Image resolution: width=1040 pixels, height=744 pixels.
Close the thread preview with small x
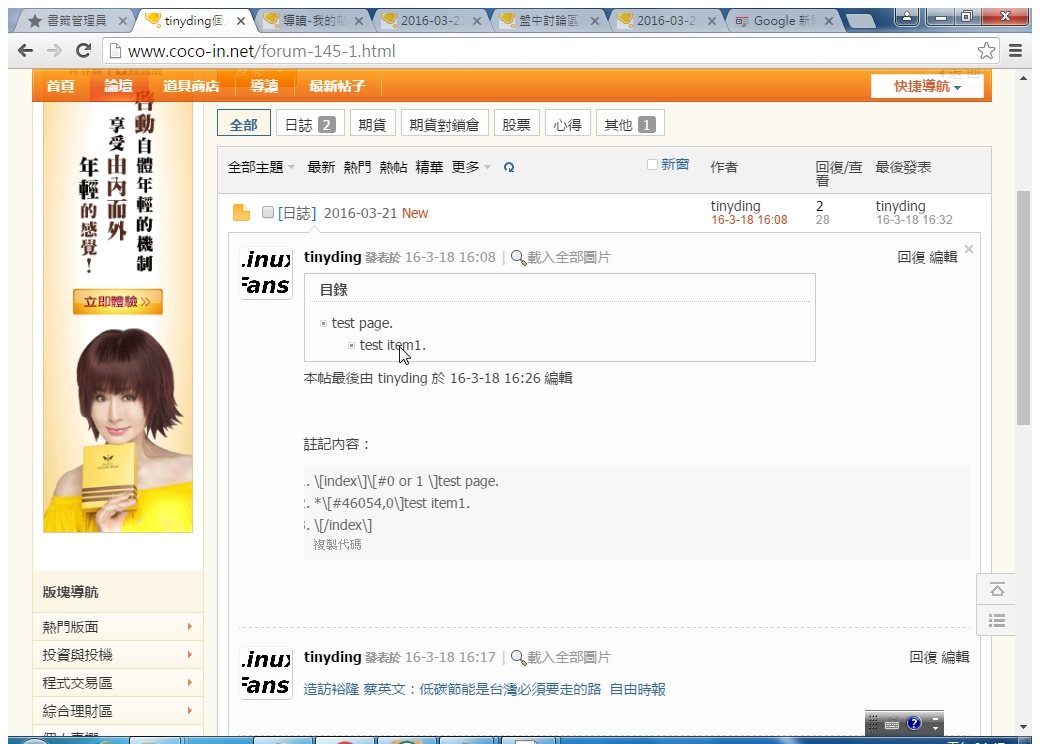[x=969, y=249]
